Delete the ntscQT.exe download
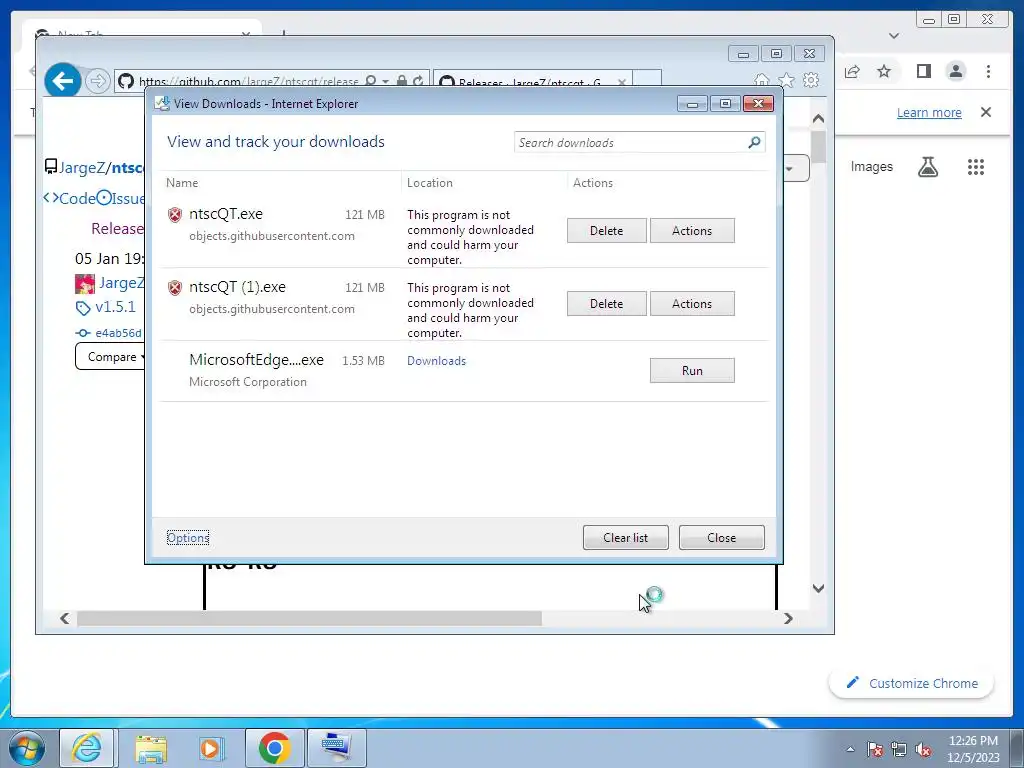 coord(606,231)
